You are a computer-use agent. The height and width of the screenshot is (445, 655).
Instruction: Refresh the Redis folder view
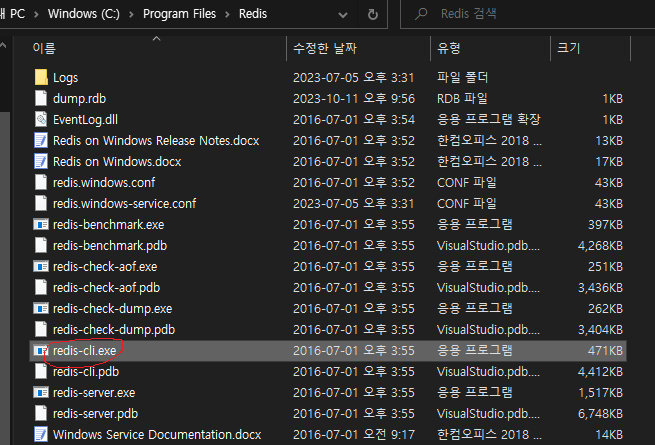[373, 14]
